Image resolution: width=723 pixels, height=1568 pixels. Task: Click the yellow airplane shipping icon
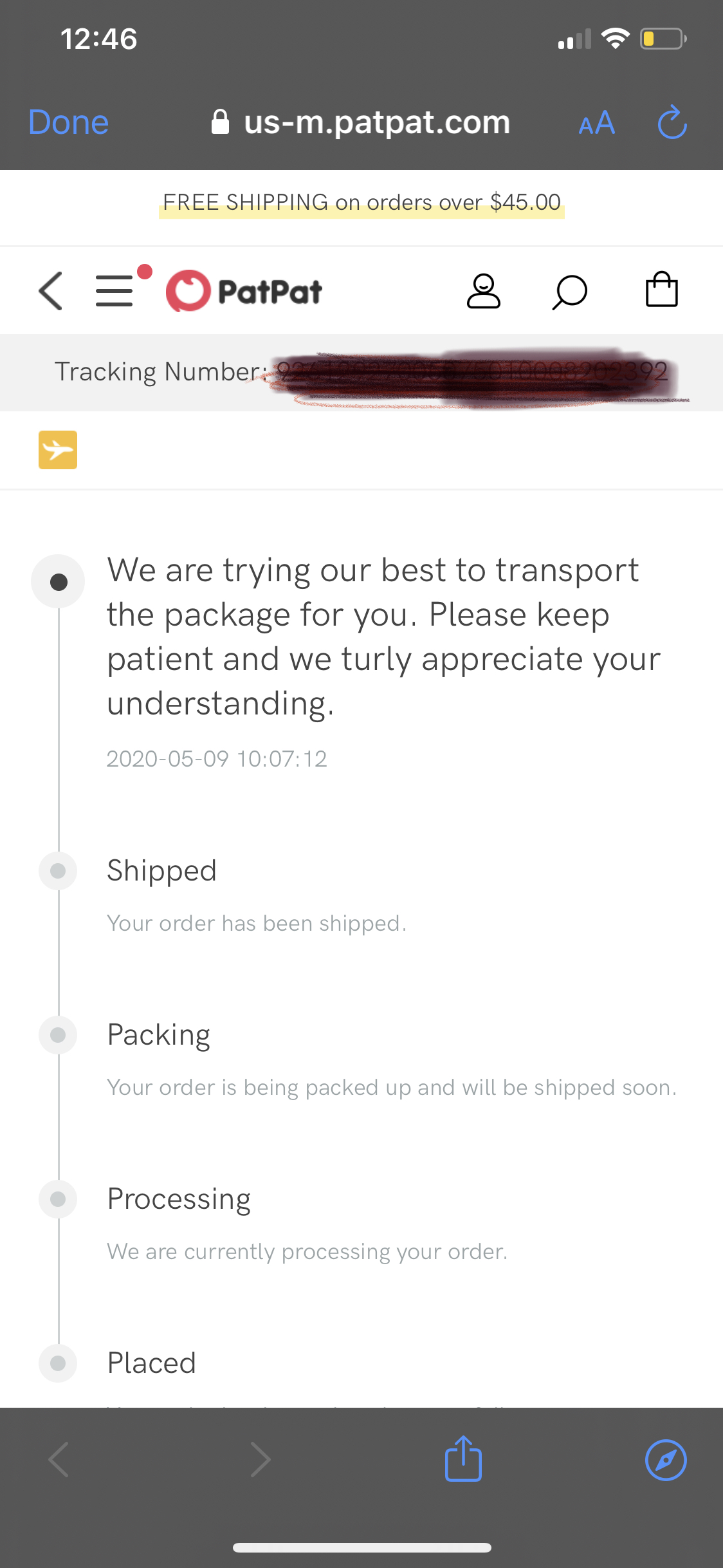[58, 450]
